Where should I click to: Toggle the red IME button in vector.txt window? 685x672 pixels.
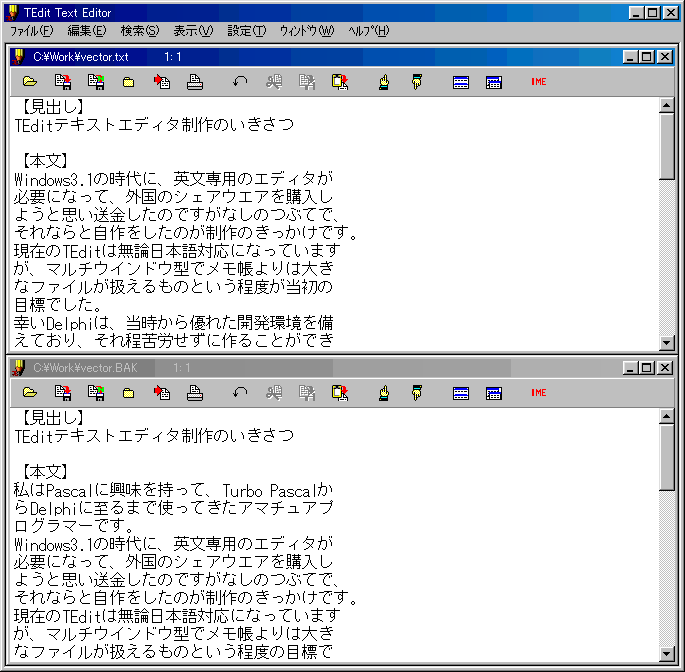(x=539, y=82)
